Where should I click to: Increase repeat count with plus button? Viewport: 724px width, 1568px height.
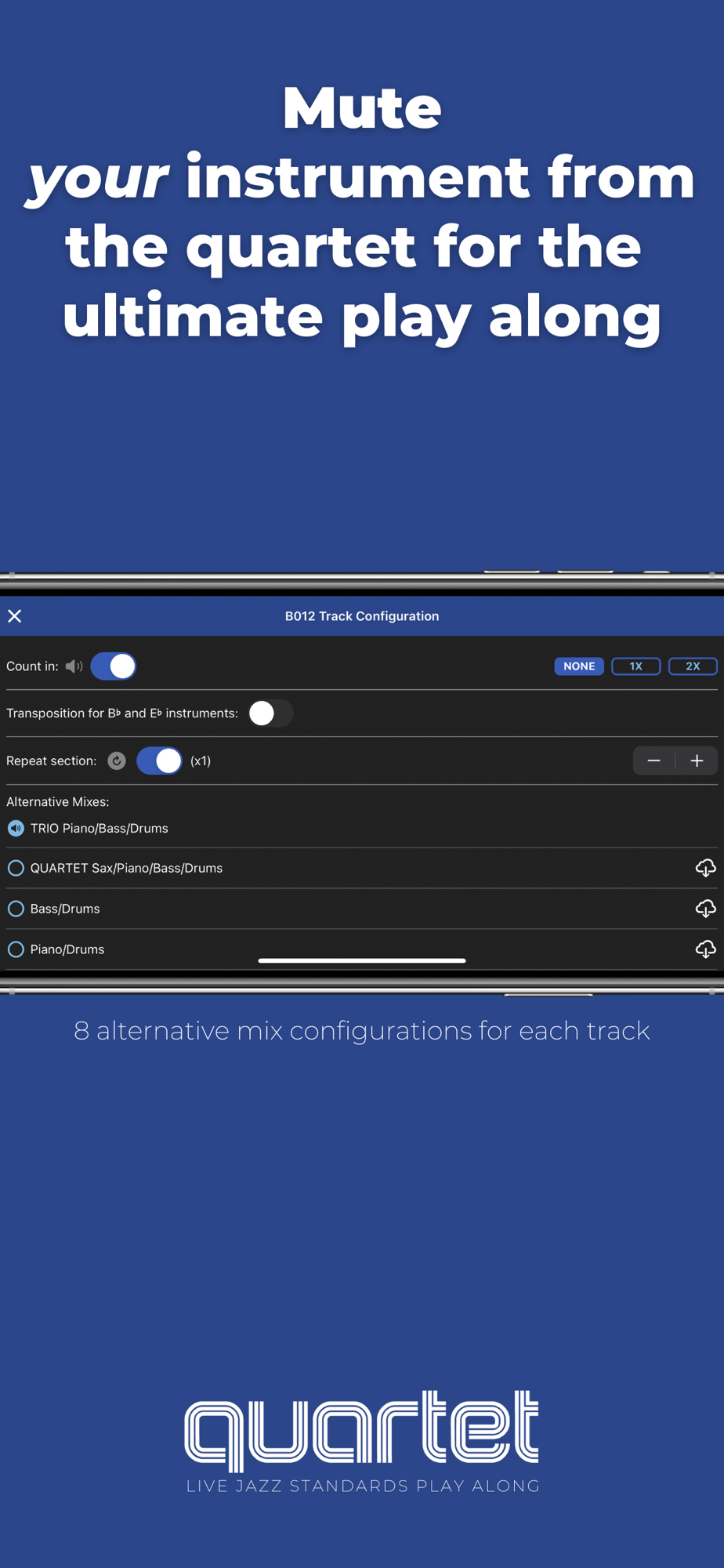coord(697,761)
